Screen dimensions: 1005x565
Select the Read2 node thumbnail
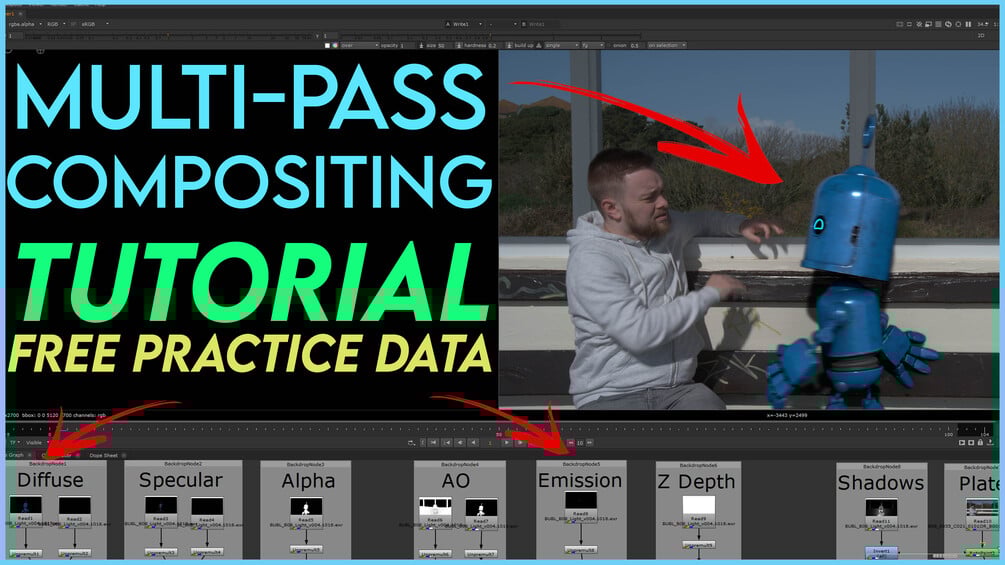click(75, 505)
